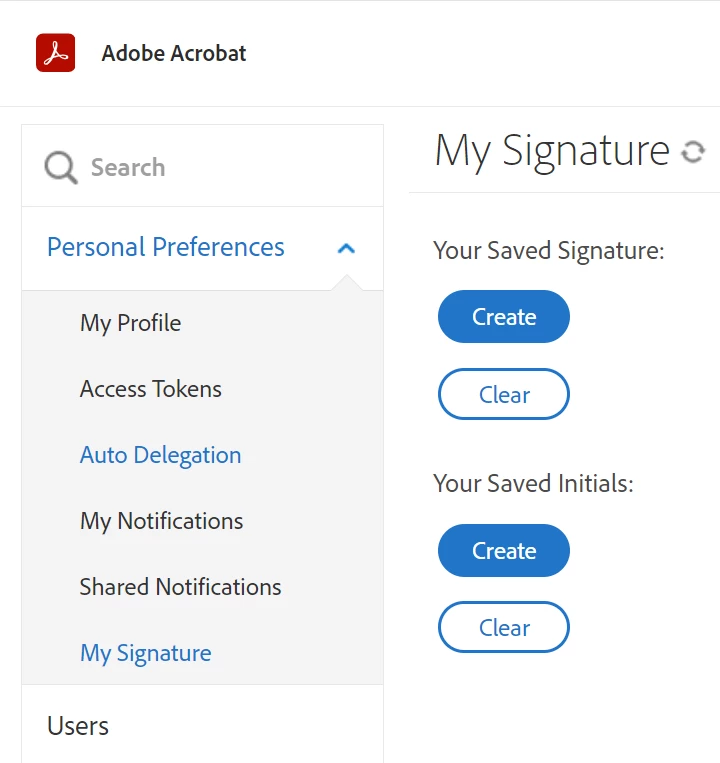Select My Signature in the sidebar
Viewport: 720px width, 763px height.
[x=146, y=653]
